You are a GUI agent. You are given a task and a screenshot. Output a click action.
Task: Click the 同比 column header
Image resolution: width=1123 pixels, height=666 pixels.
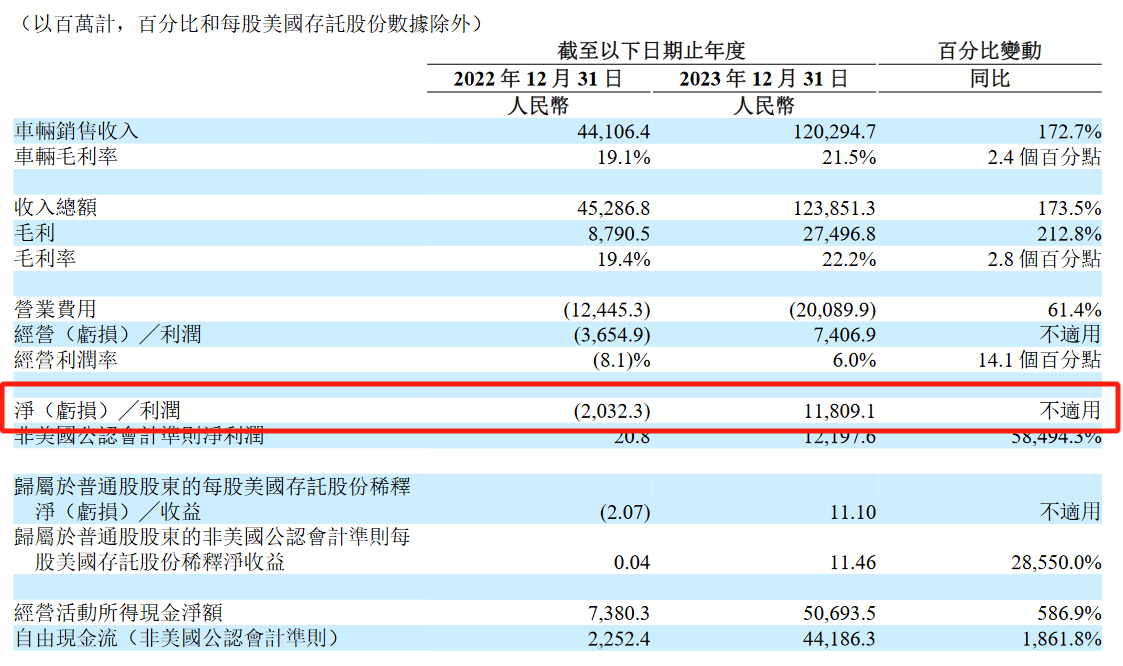[x=990, y=79]
